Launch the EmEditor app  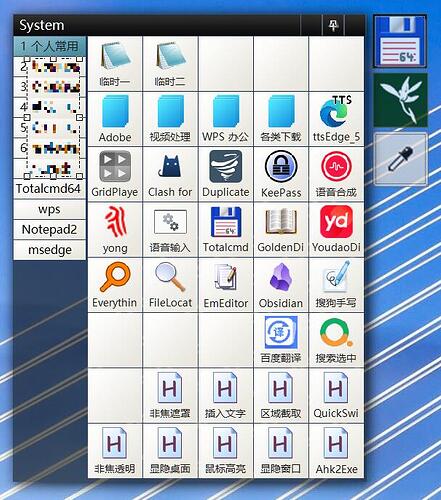coord(226,285)
